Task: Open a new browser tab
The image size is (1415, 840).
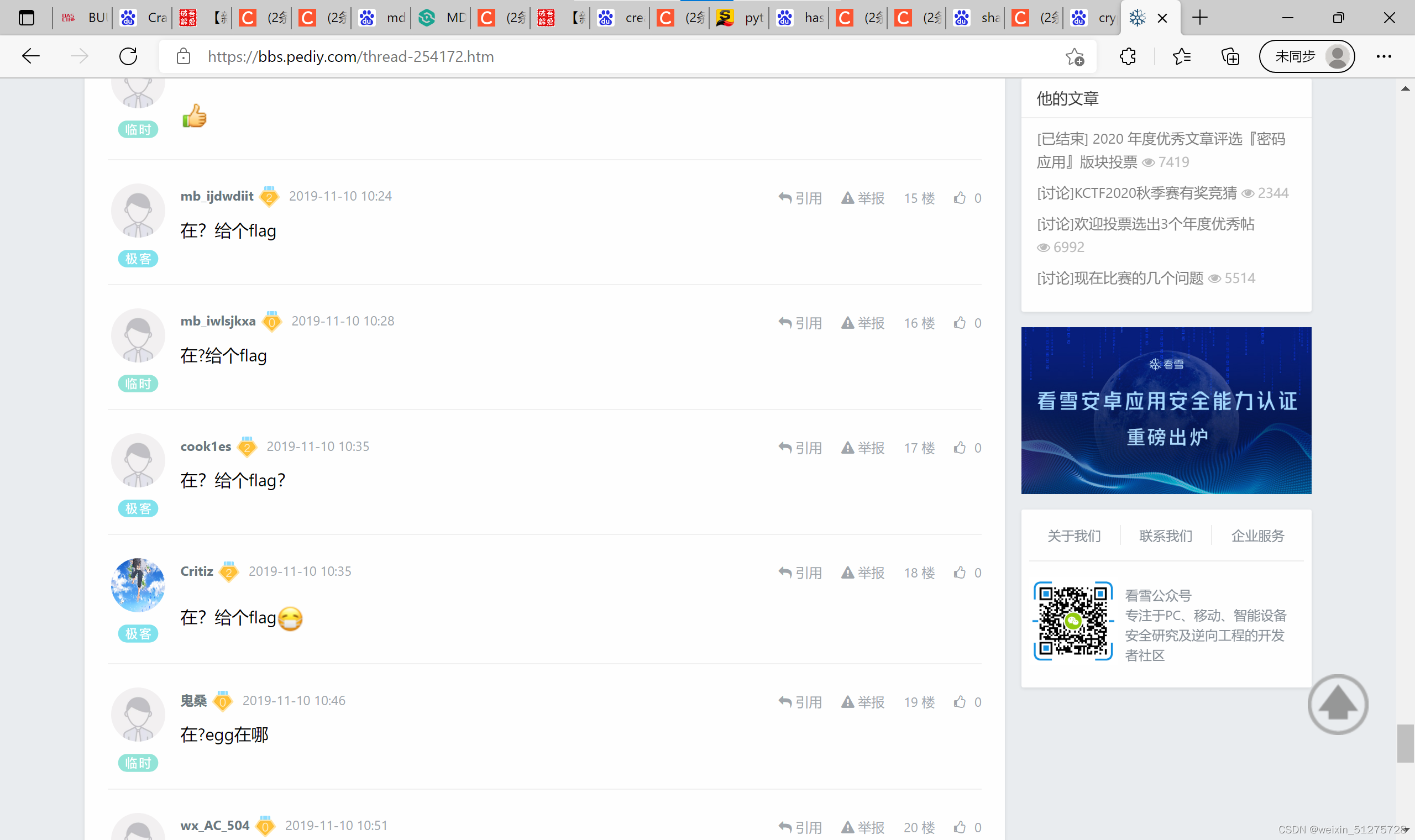Action: 1199,18
